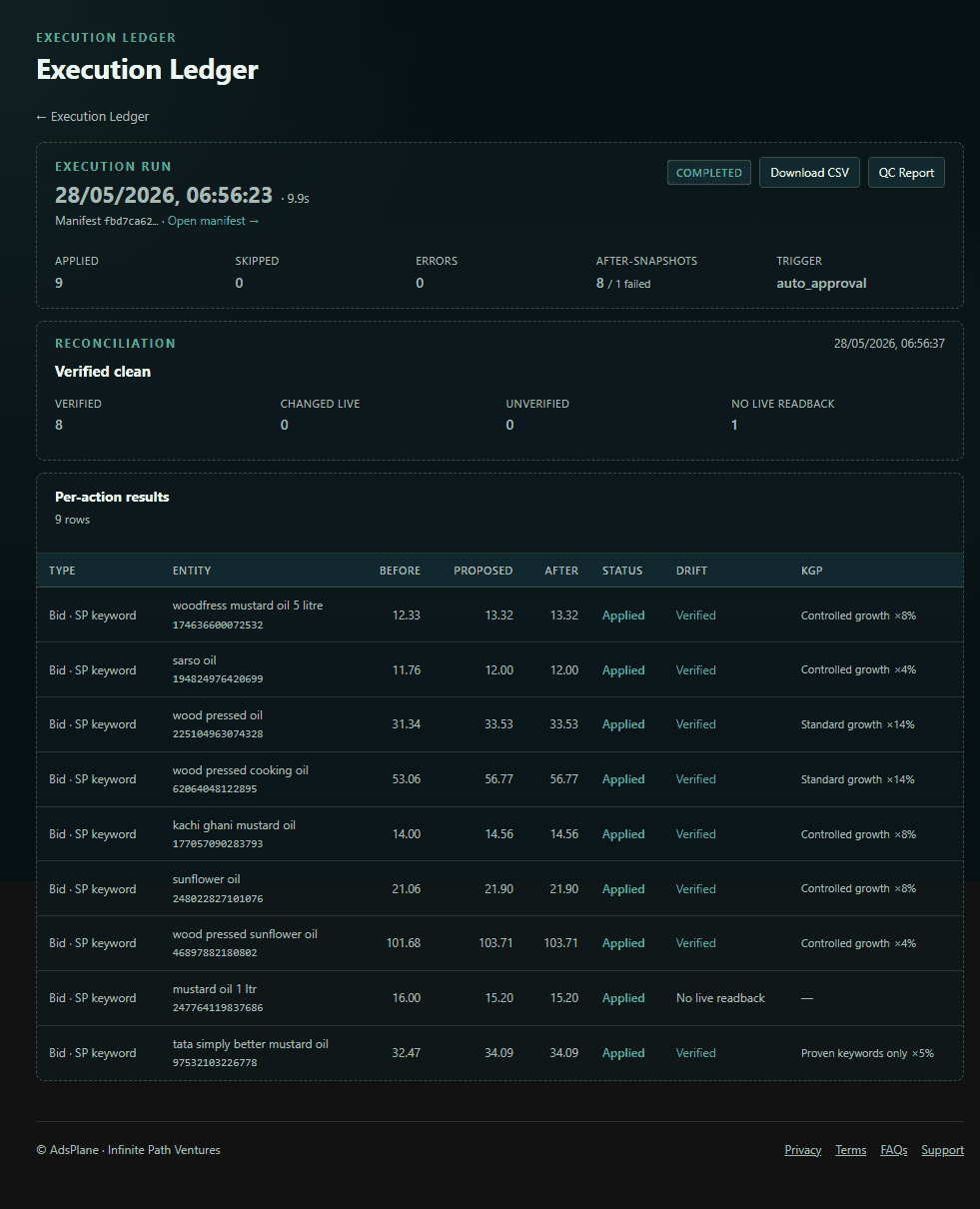Open the Terms footer link
This screenshot has height=1209, width=980.
point(851,1150)
